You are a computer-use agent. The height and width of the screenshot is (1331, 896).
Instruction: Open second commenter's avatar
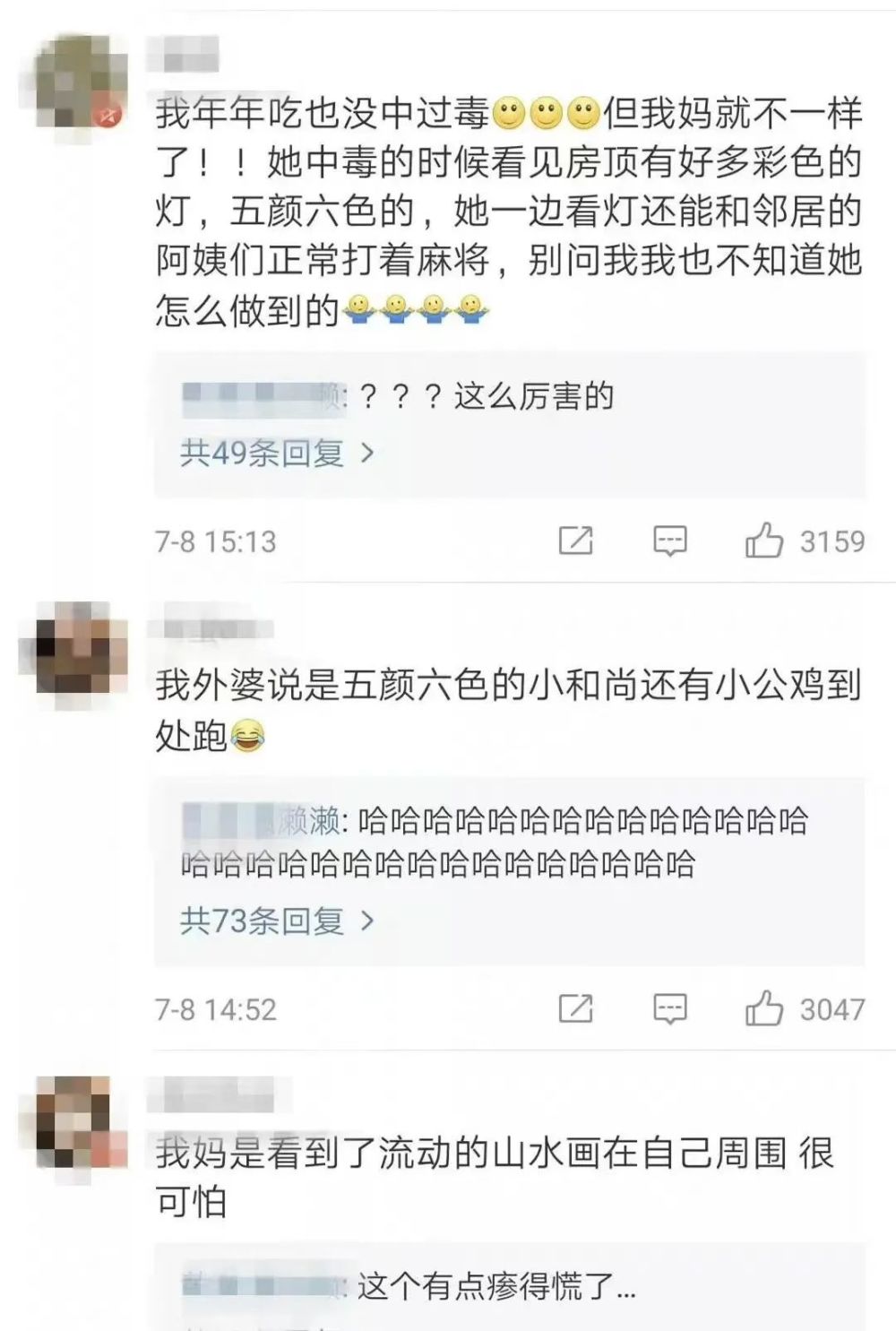[73, 647]
